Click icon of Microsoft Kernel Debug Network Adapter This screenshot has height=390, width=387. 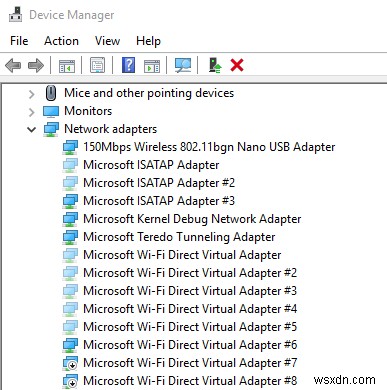(70, 219)
